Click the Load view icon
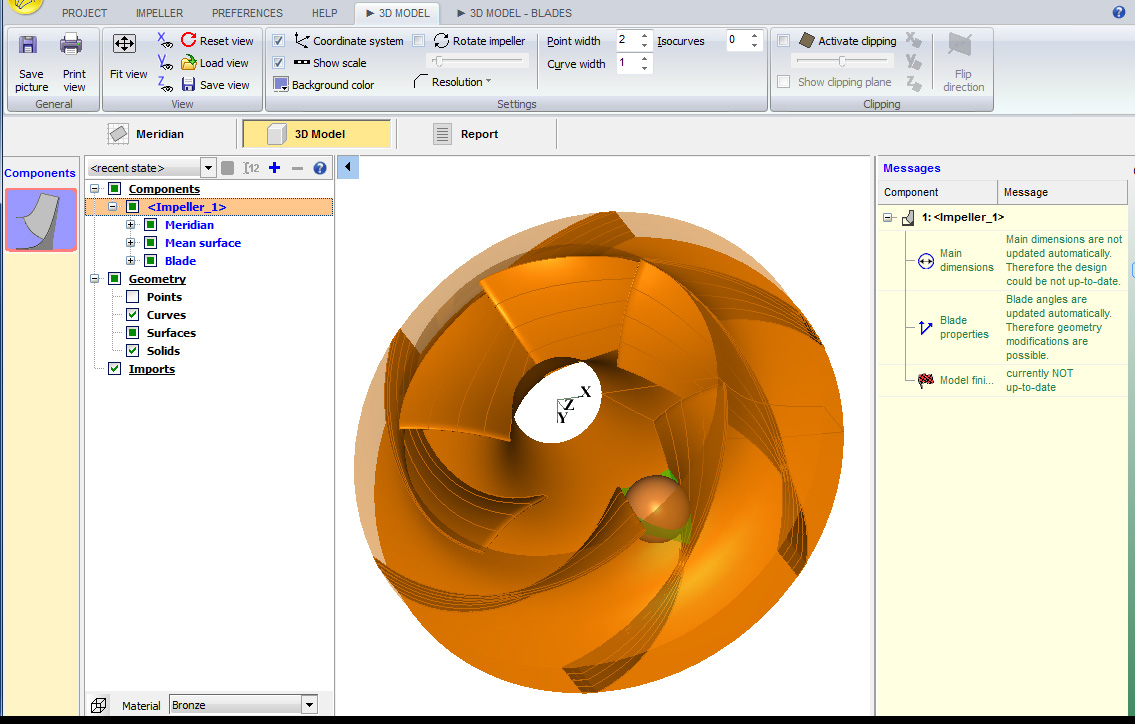Screen dimensions: 1135x724 click(x=188, y=62)
